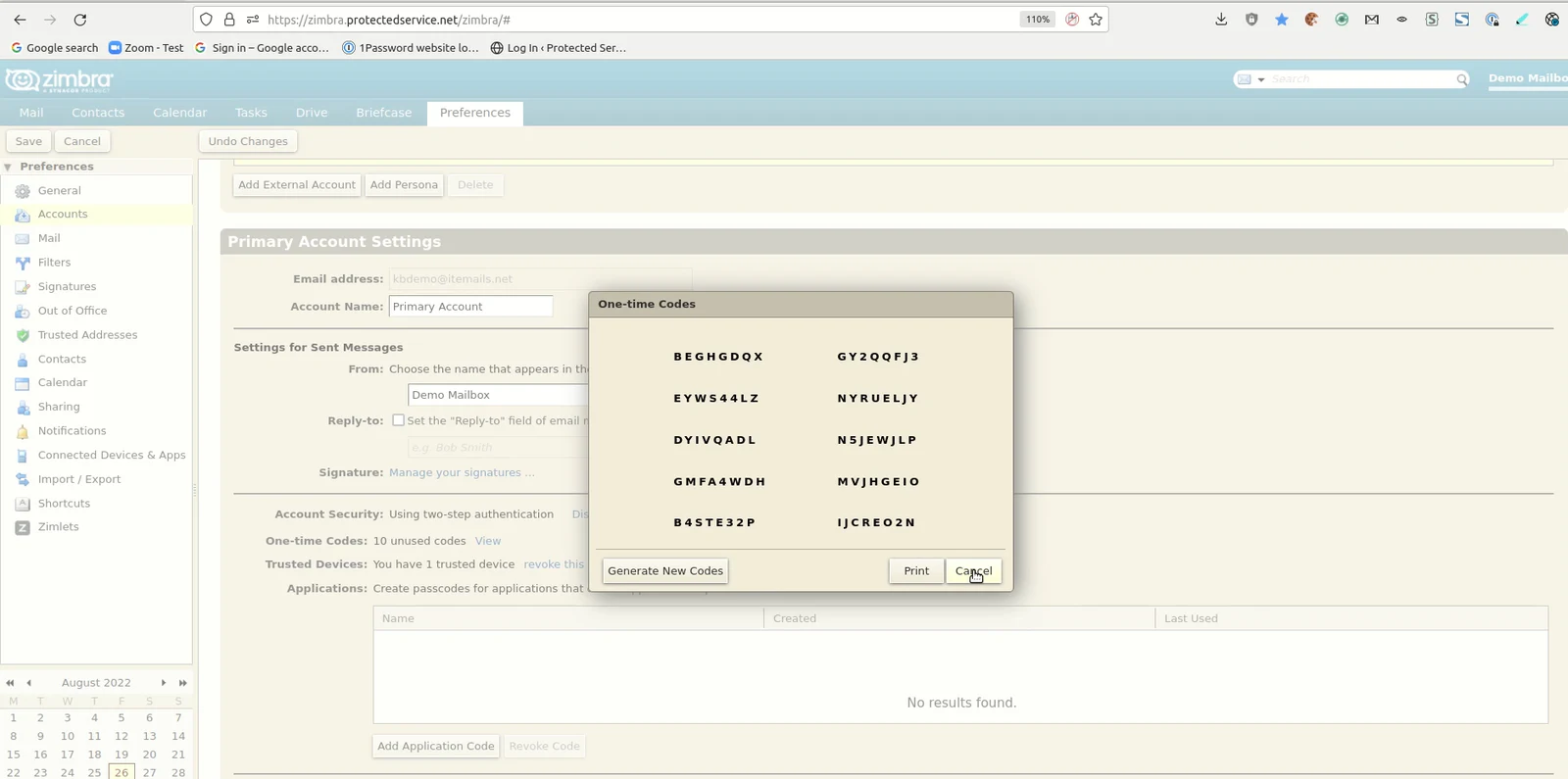
Task: Open the Google search bookmark
Action: (x=54, y=48)
